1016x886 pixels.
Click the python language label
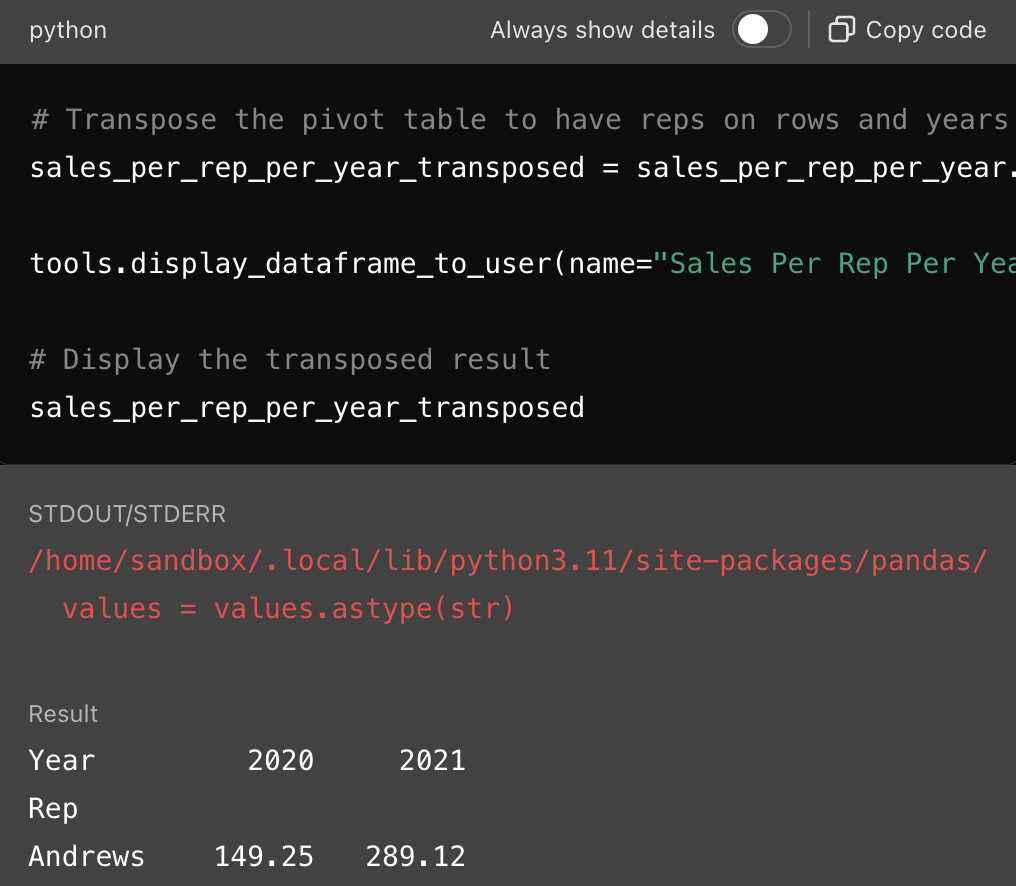[68, 30]
